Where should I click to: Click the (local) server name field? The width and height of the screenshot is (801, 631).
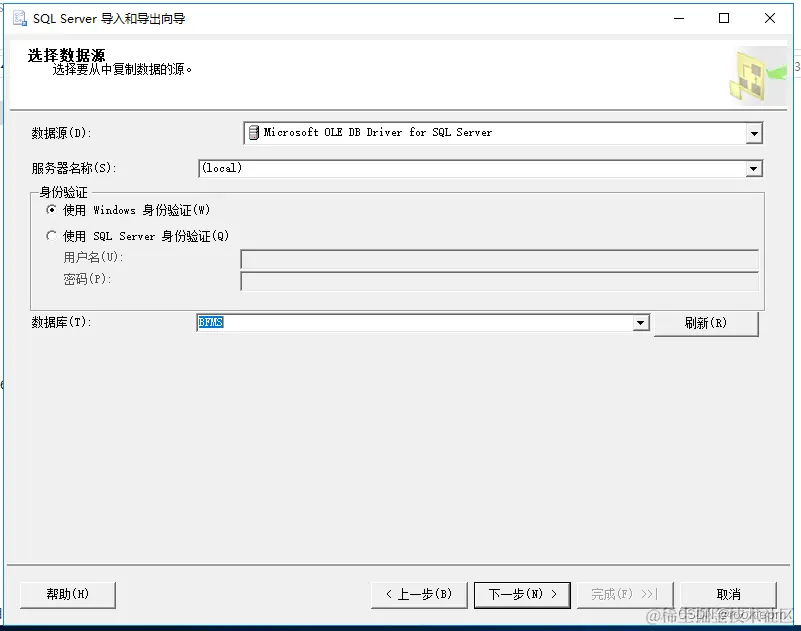(x=480, y=169)
